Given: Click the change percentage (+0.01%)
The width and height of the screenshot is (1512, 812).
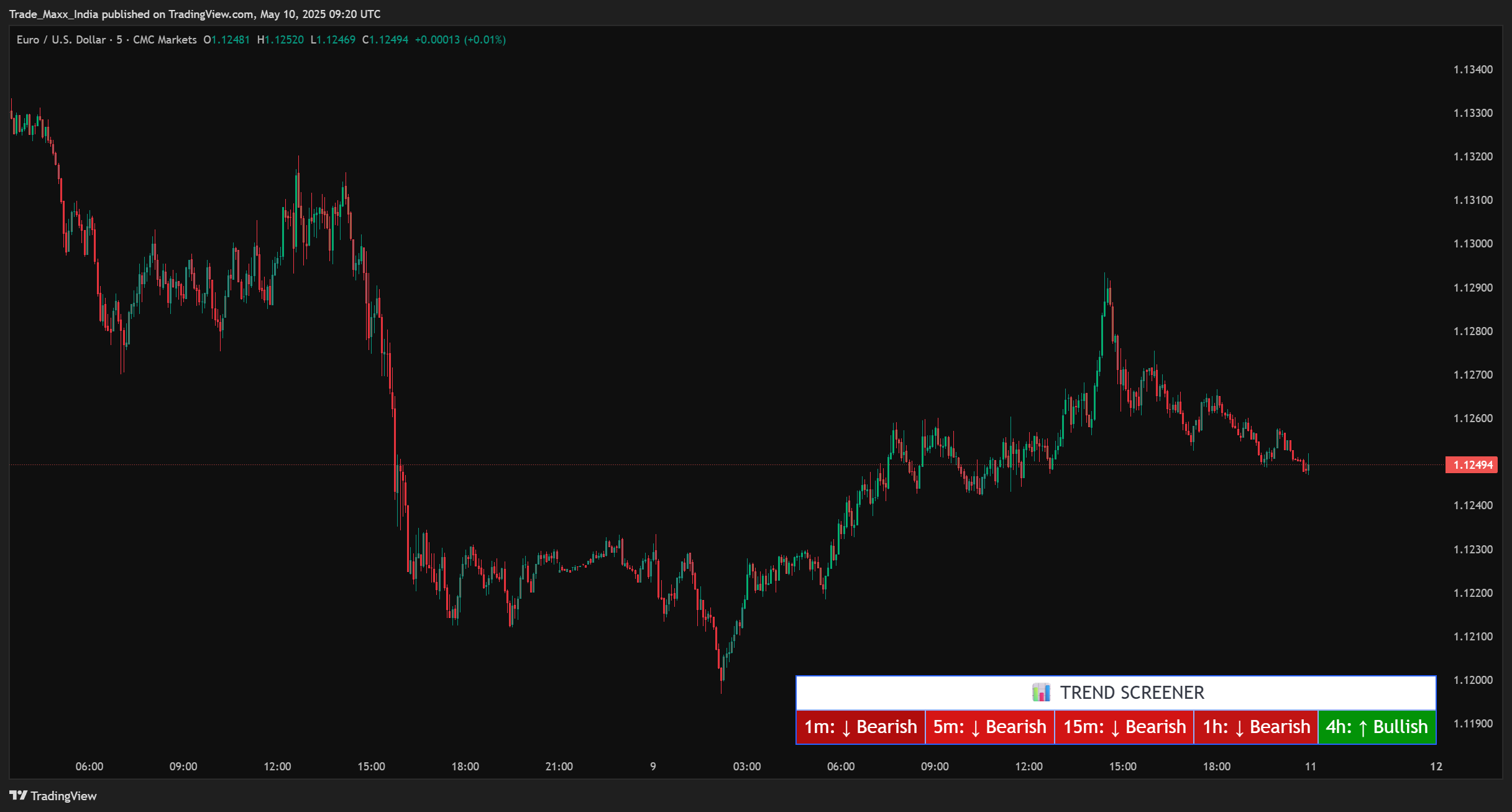Looking at the screenshot, I should (x=485, y=40).
